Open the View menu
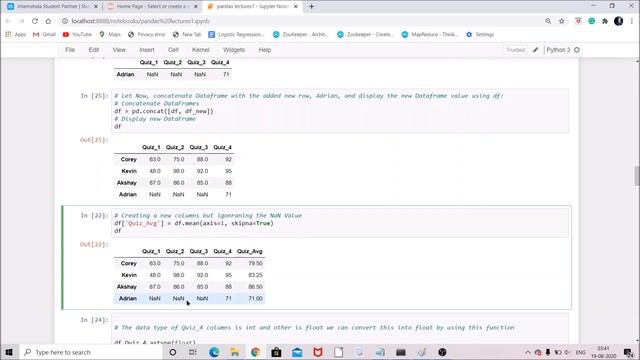The height and width of the screenshot is (360, 640). coord(119,50)
